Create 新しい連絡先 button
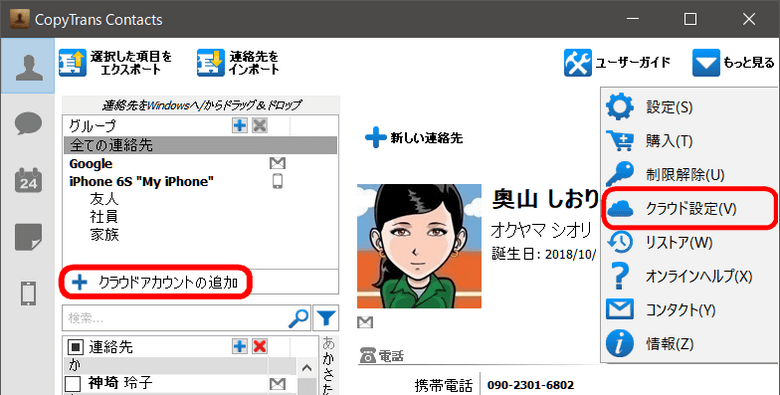 point(414,137)
